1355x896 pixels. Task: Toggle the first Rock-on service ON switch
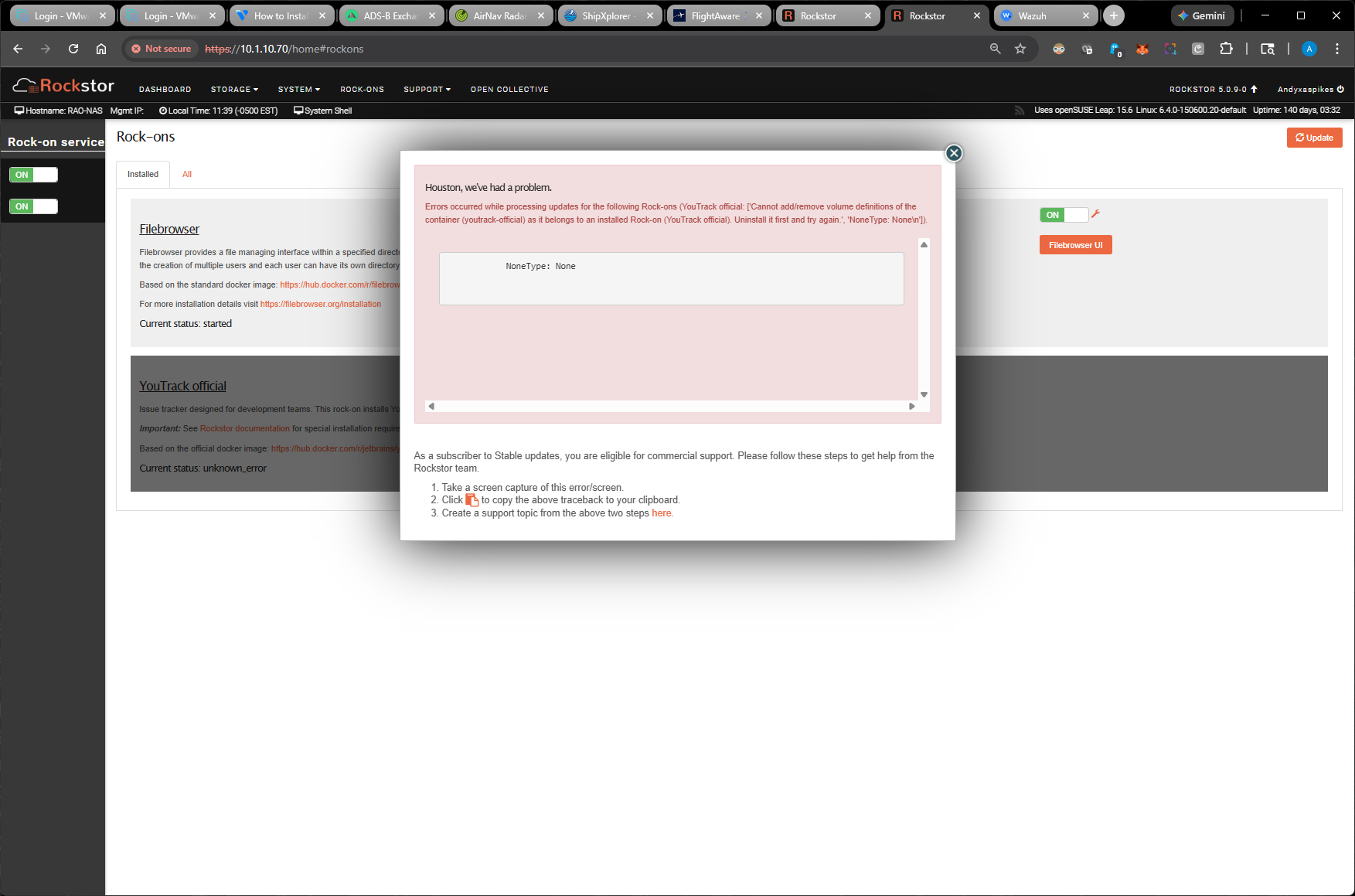(33, 175)
